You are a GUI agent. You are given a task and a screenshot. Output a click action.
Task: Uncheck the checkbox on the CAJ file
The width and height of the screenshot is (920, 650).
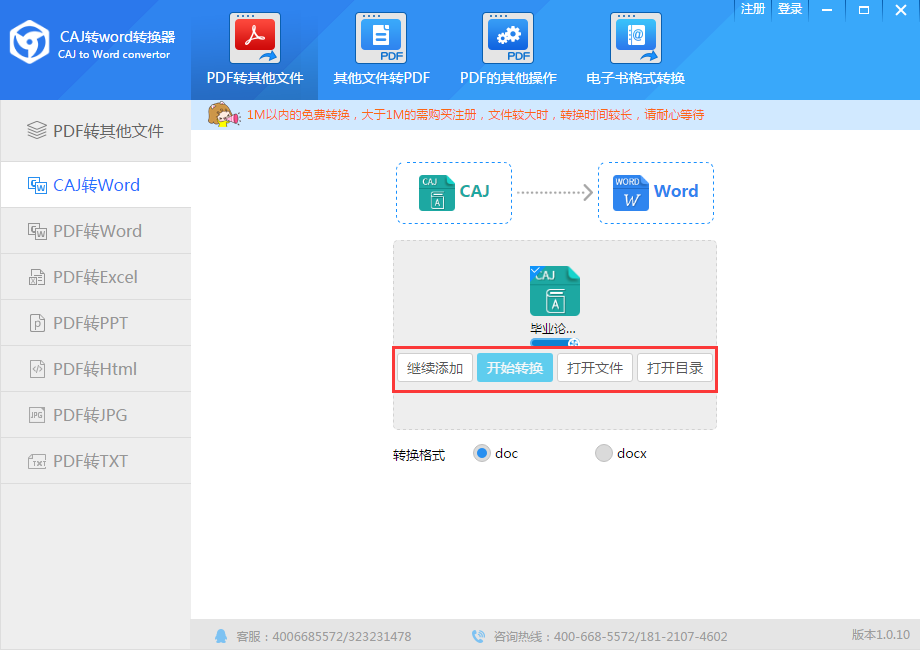pyautogui.click(x=535, y=270)
